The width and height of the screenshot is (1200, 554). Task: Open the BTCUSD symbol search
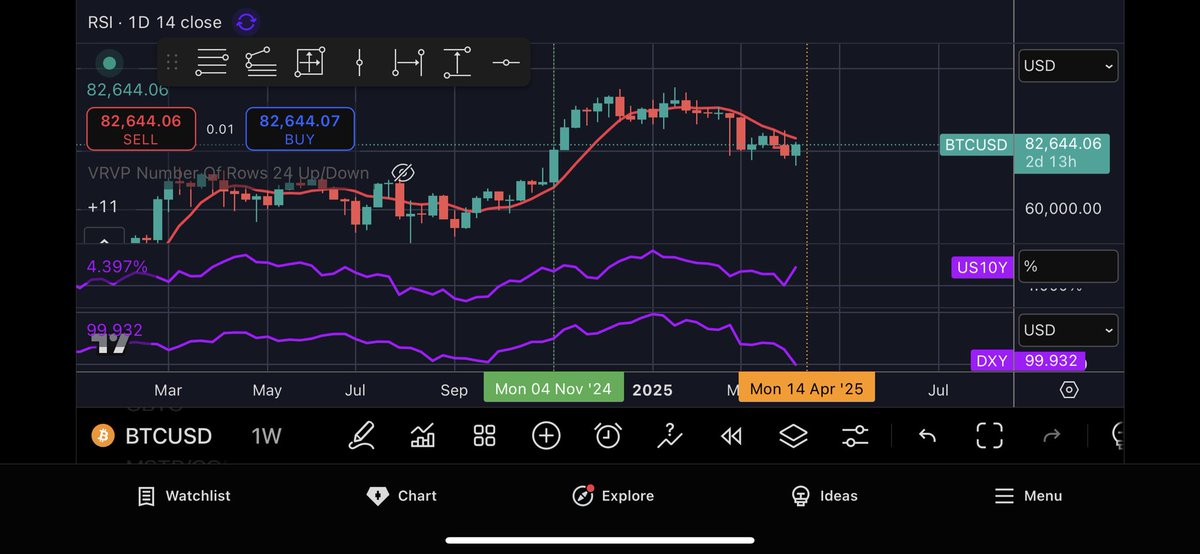168,436
